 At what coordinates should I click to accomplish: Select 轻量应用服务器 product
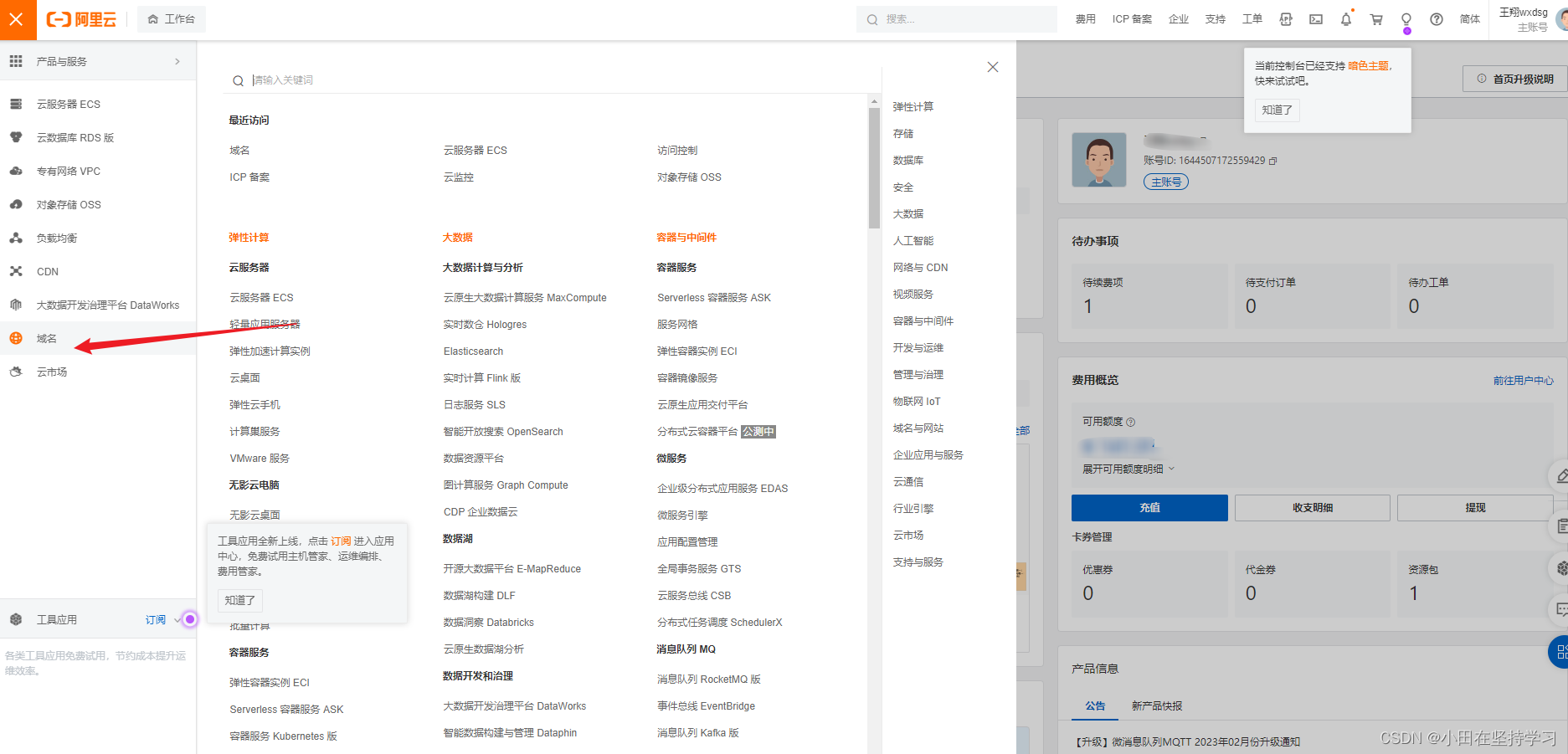[265, 325]
